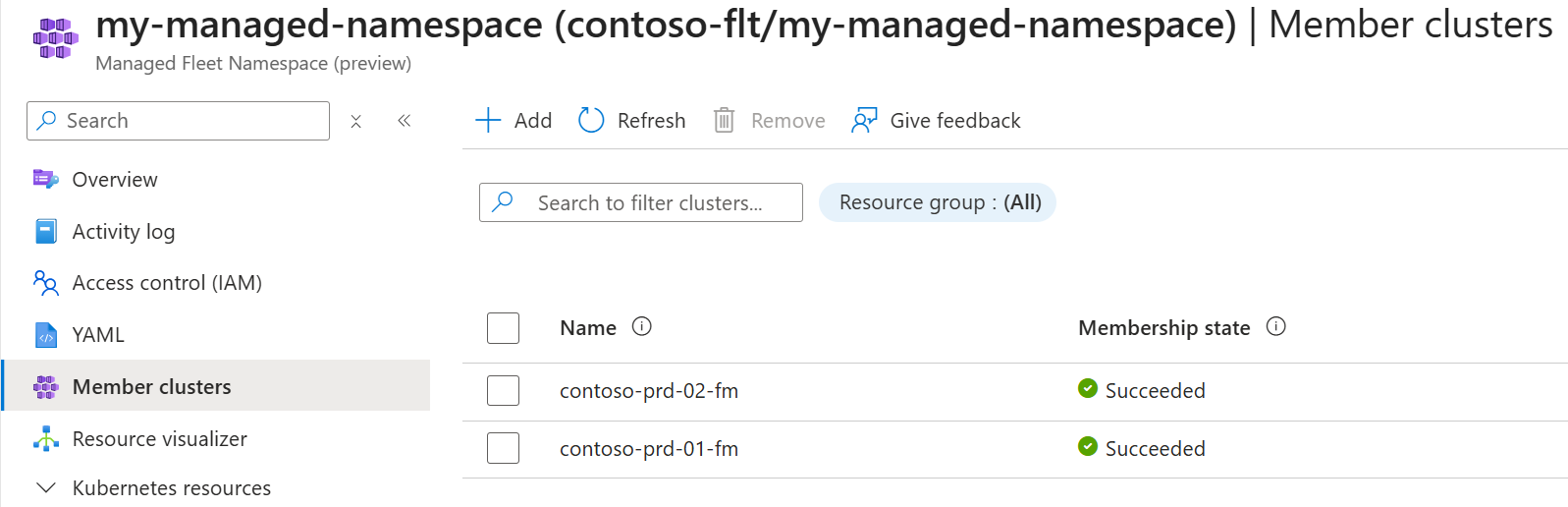Viewport: 1568px width, 507px height.
Task: Click the Membership state info icon
Action: (x=1276, y=327)
